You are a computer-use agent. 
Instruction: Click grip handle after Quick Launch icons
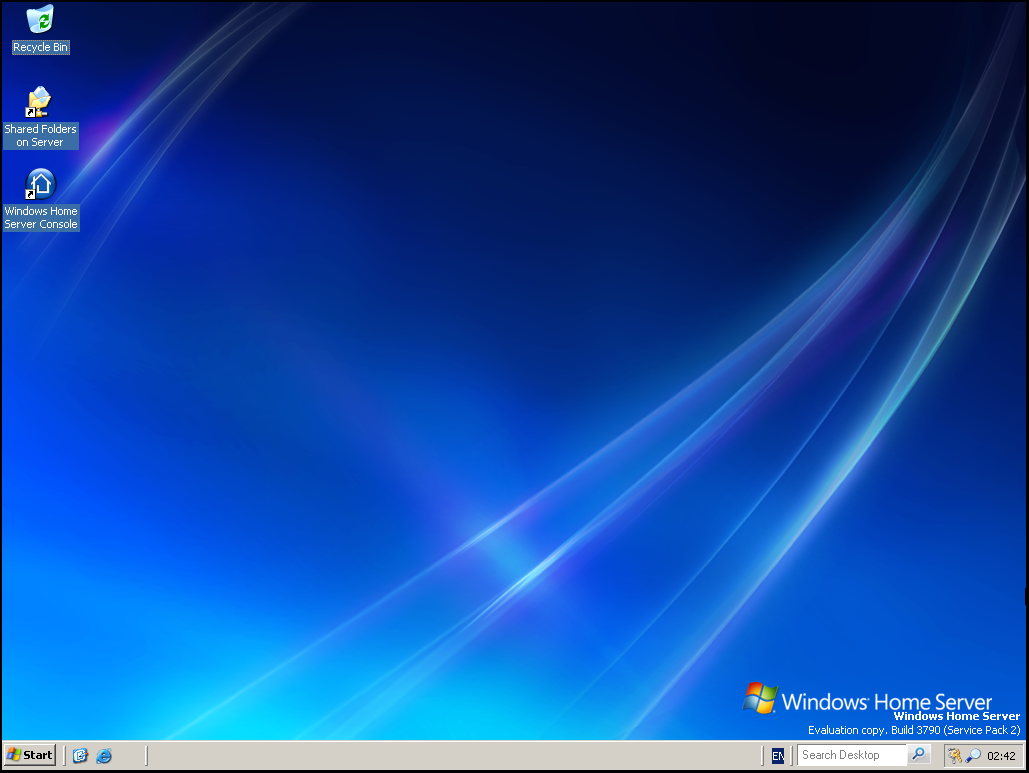tap(146, 756)
